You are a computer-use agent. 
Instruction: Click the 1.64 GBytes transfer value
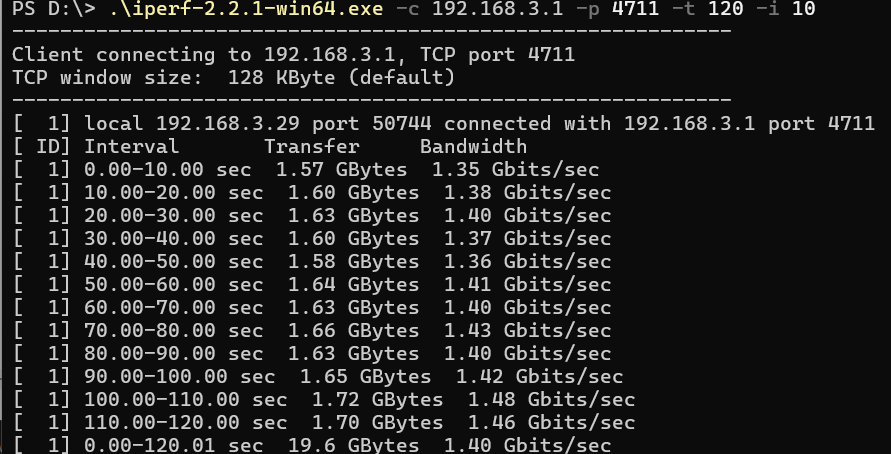pos(353,284)
